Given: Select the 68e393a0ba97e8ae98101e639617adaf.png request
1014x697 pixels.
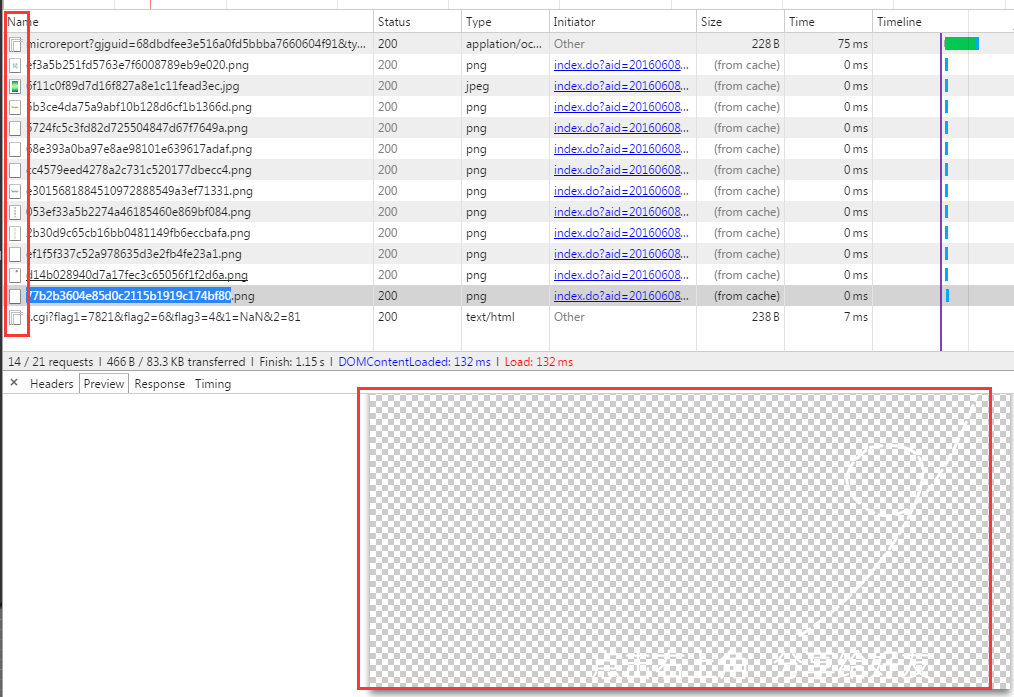Looking at the screenshot, I should click(x=139, y=149).
